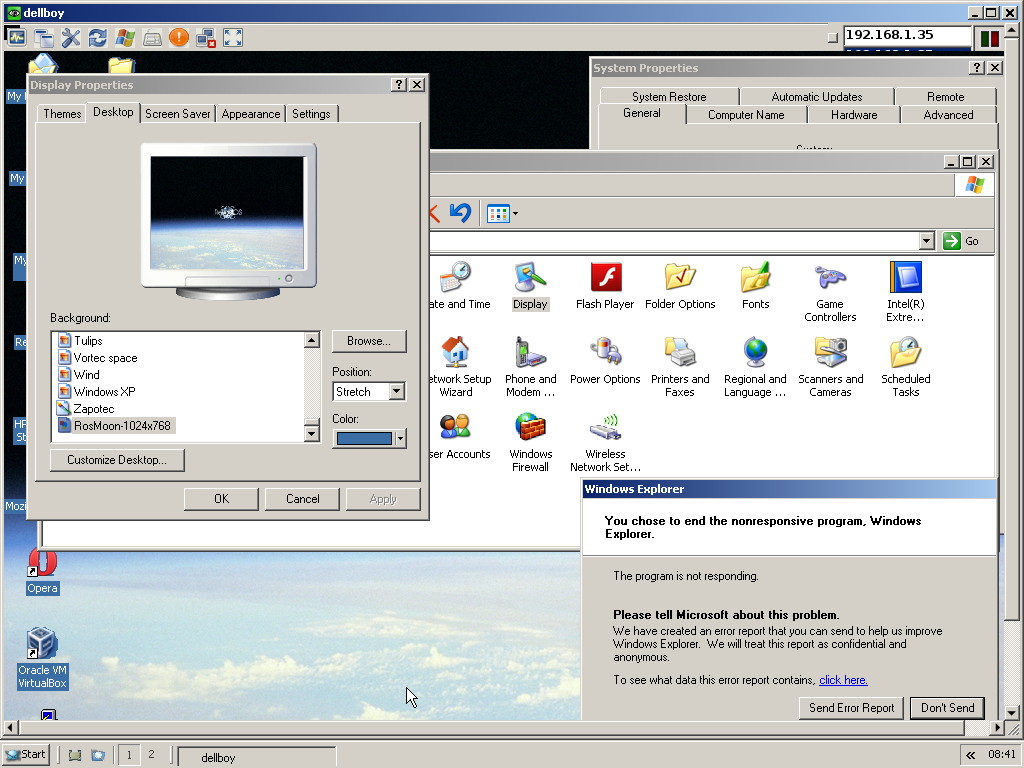The image size is (1024, 768).
Task: Open Advanced tab in System Properties
Action: tap(948, 115)
